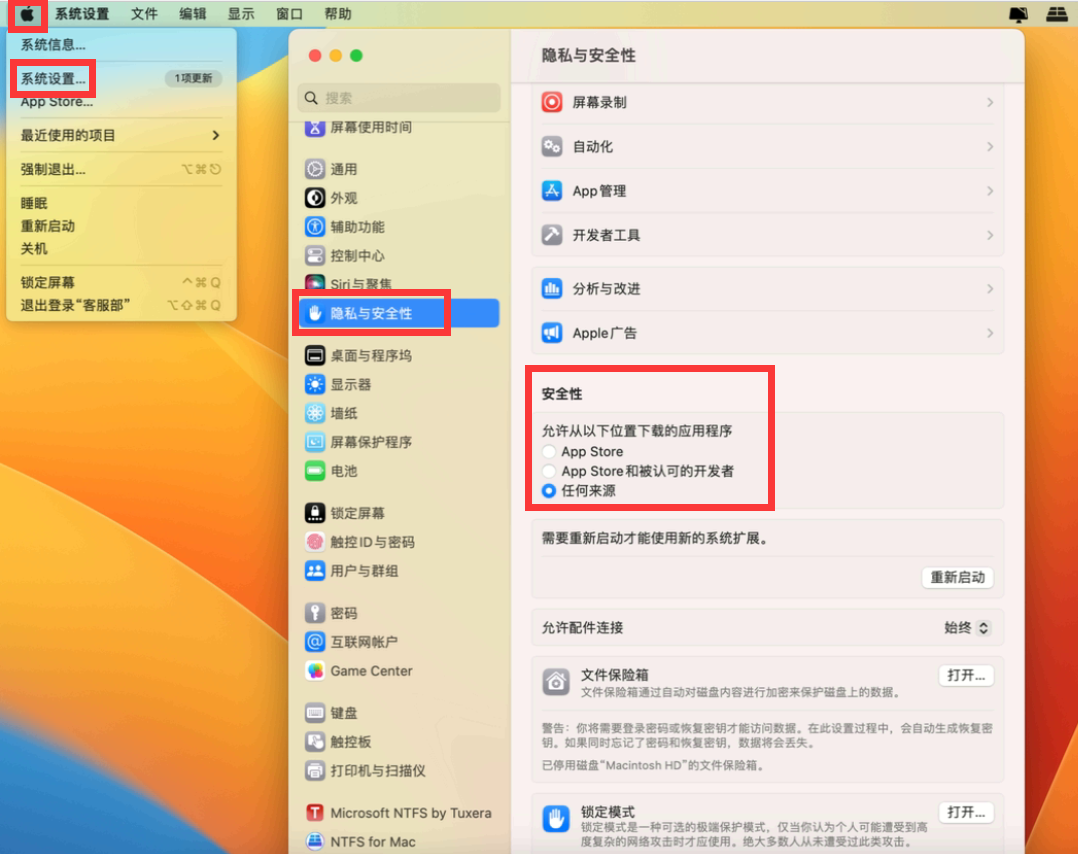Screen dimensions: 1078x854
Task: Open 屏幕录制 icon in privacy list
Action: [x=552, y=102]
